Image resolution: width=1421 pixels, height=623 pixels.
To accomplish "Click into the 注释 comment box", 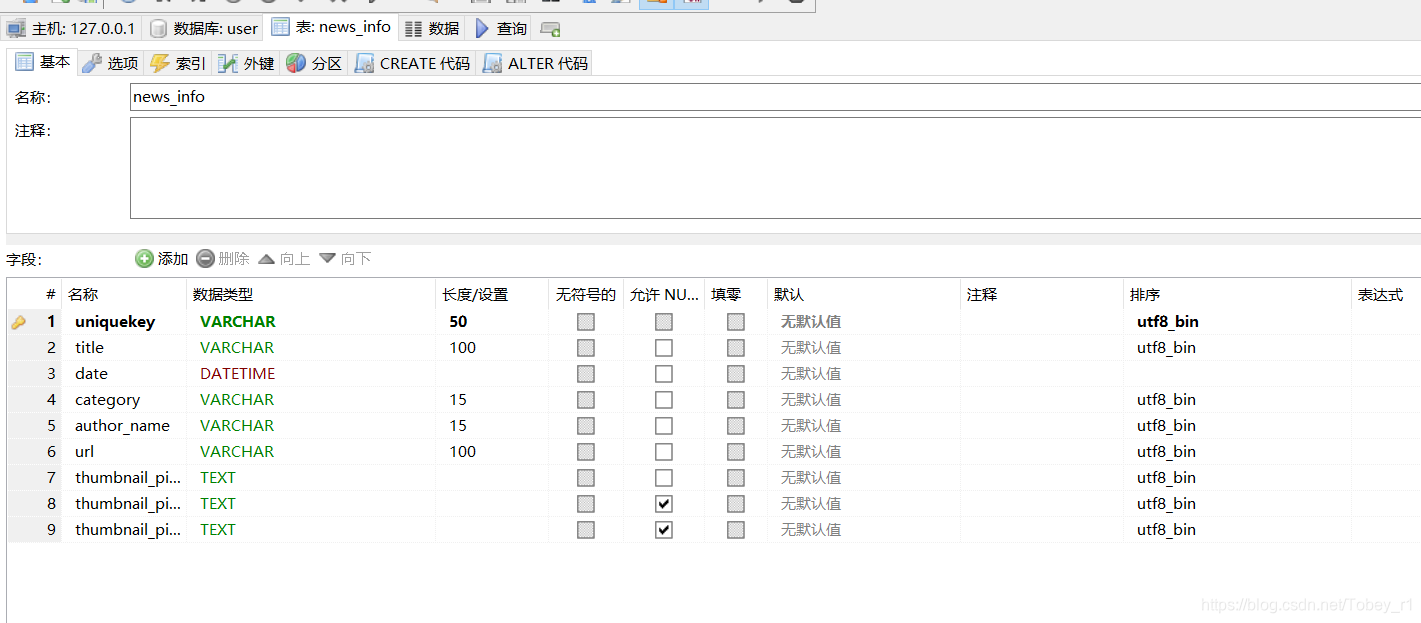I will point(775,168).
